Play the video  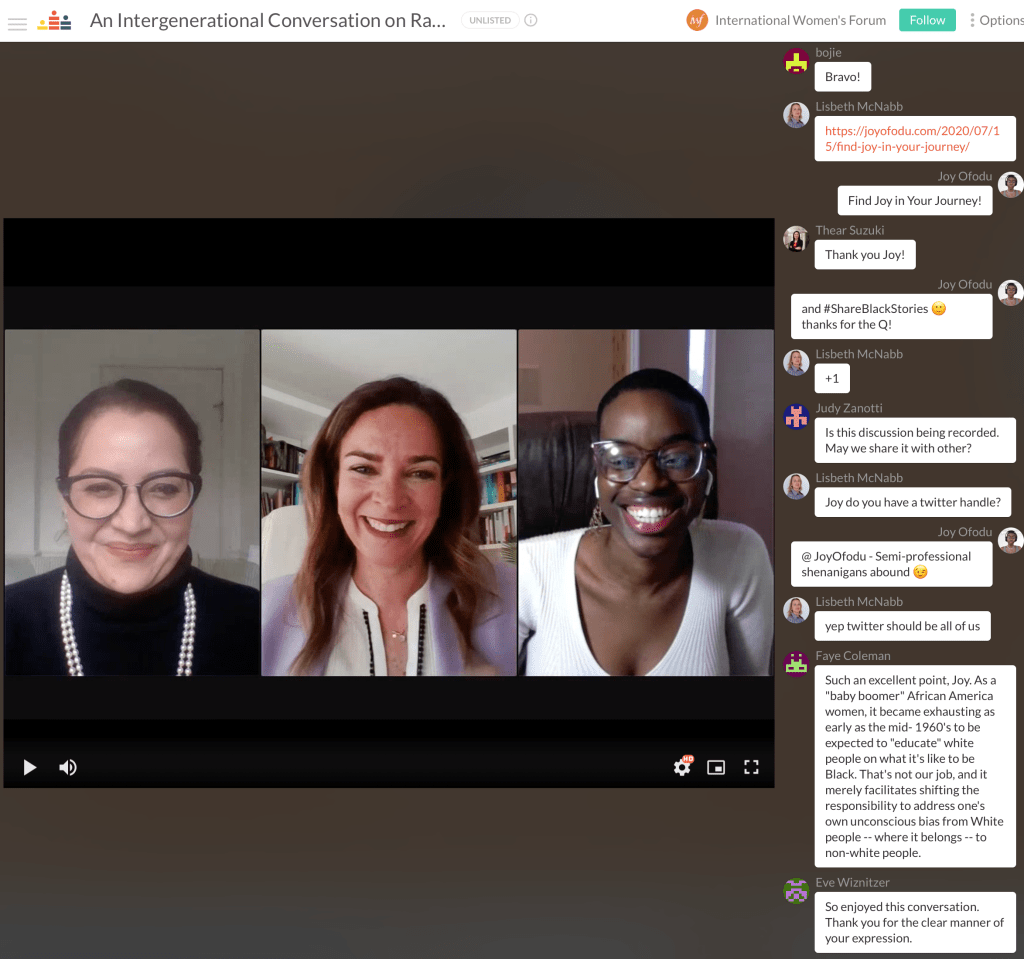(x=30, y=767)
